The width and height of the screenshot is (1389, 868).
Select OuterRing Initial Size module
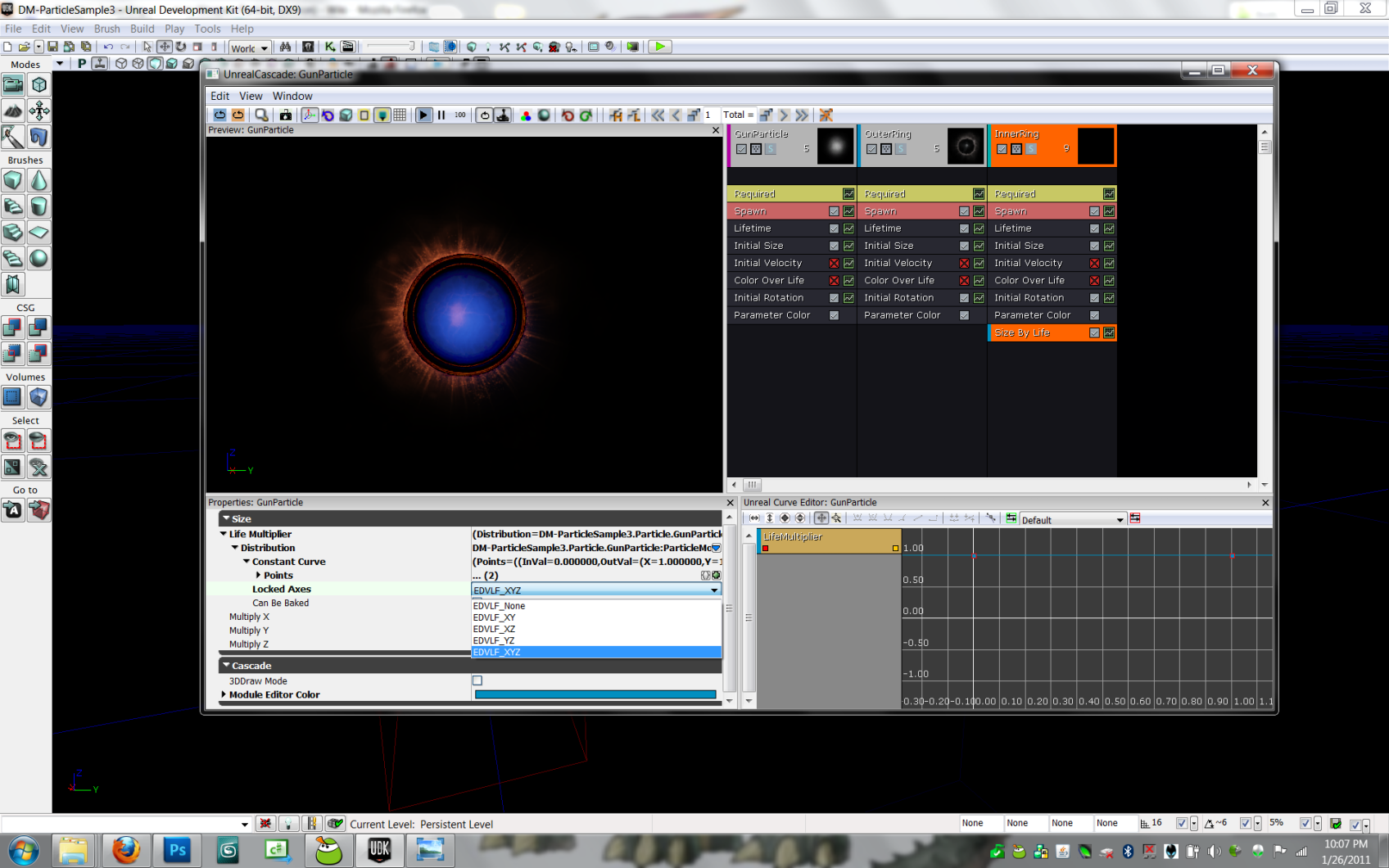(921, 246)
